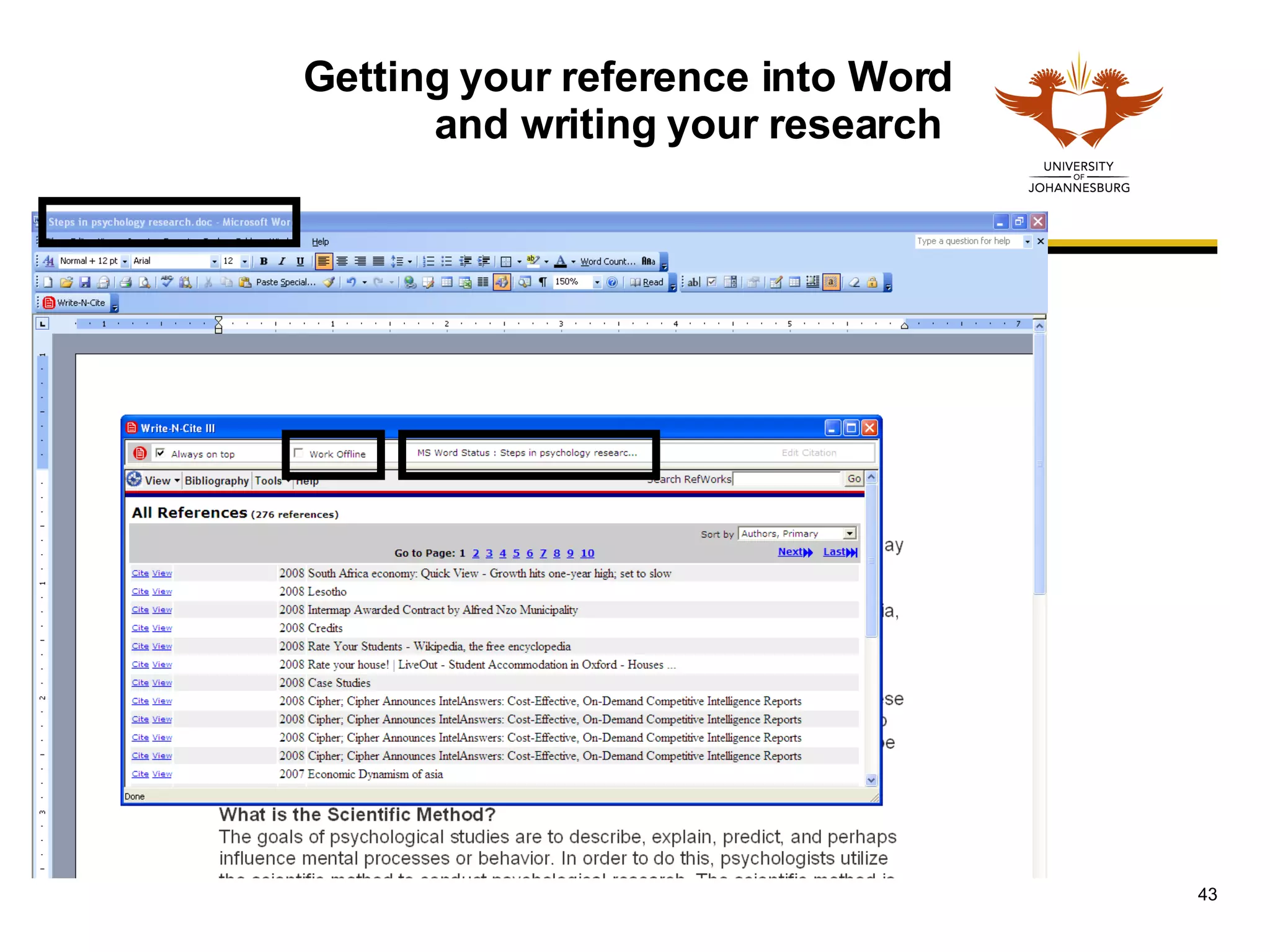Justify the paragraph text
The width and height of the screenshot is (1270, 952).
click(x=378, y=262)
